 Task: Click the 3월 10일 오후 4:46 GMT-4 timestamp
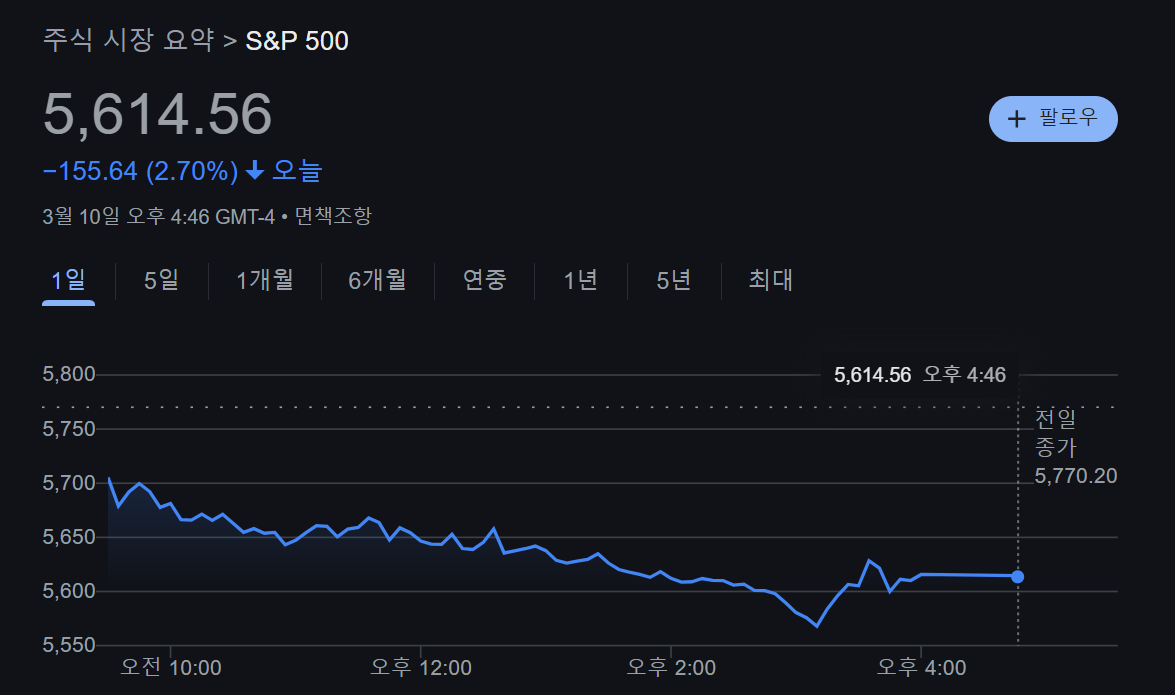159,217
